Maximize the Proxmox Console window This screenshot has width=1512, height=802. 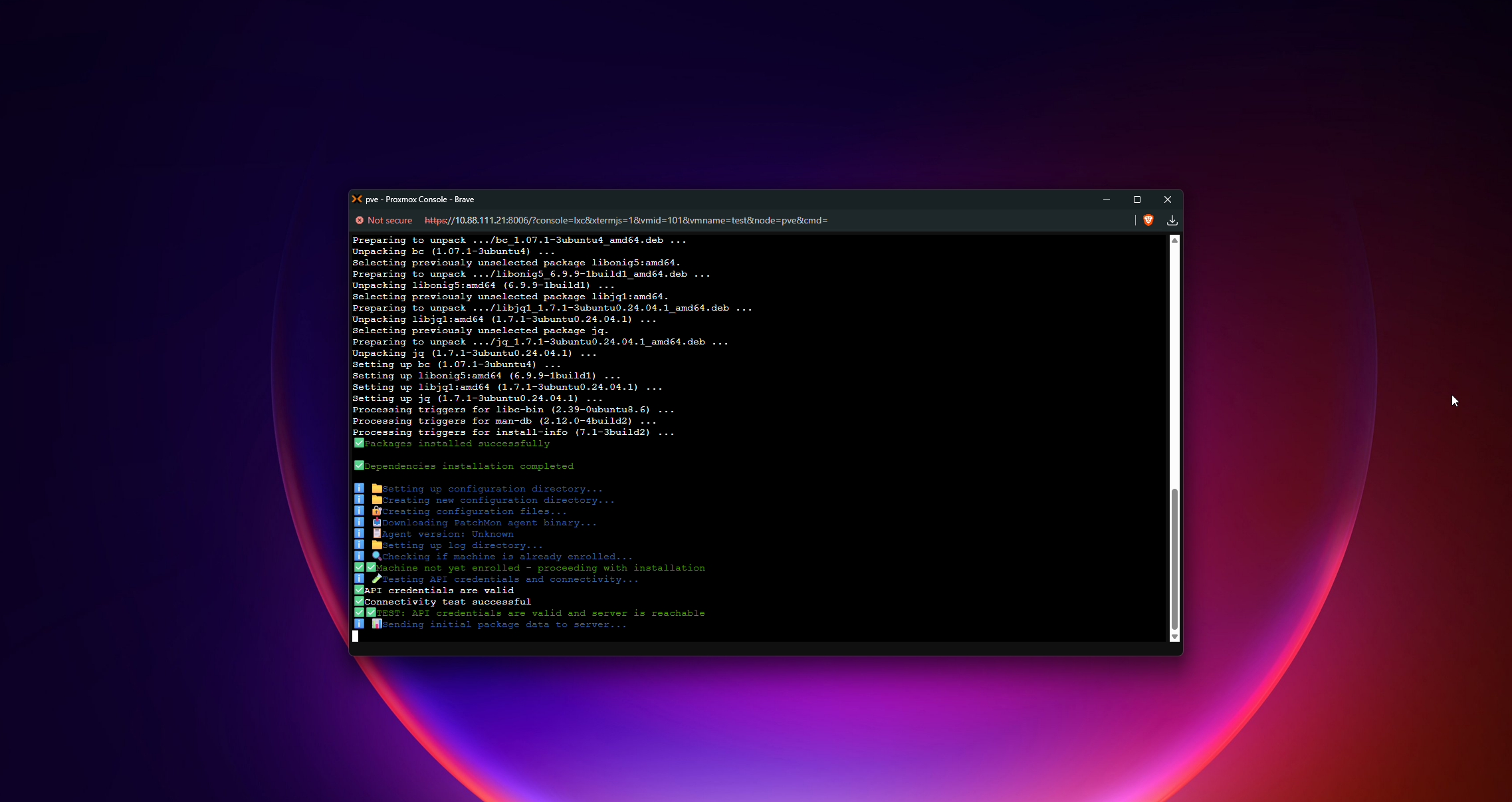click(x=1137, y=199)
